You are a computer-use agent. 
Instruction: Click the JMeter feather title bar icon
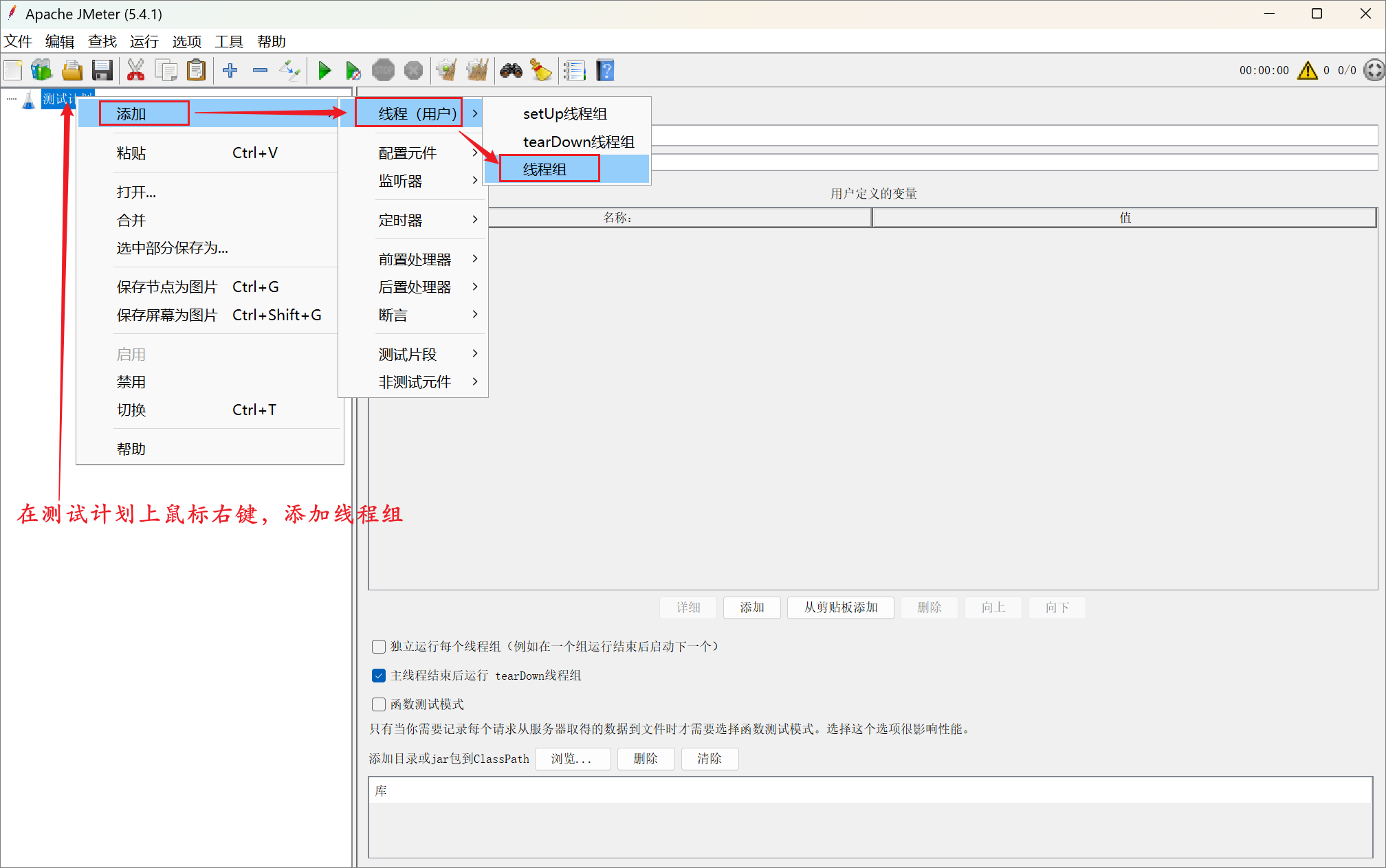12,12
